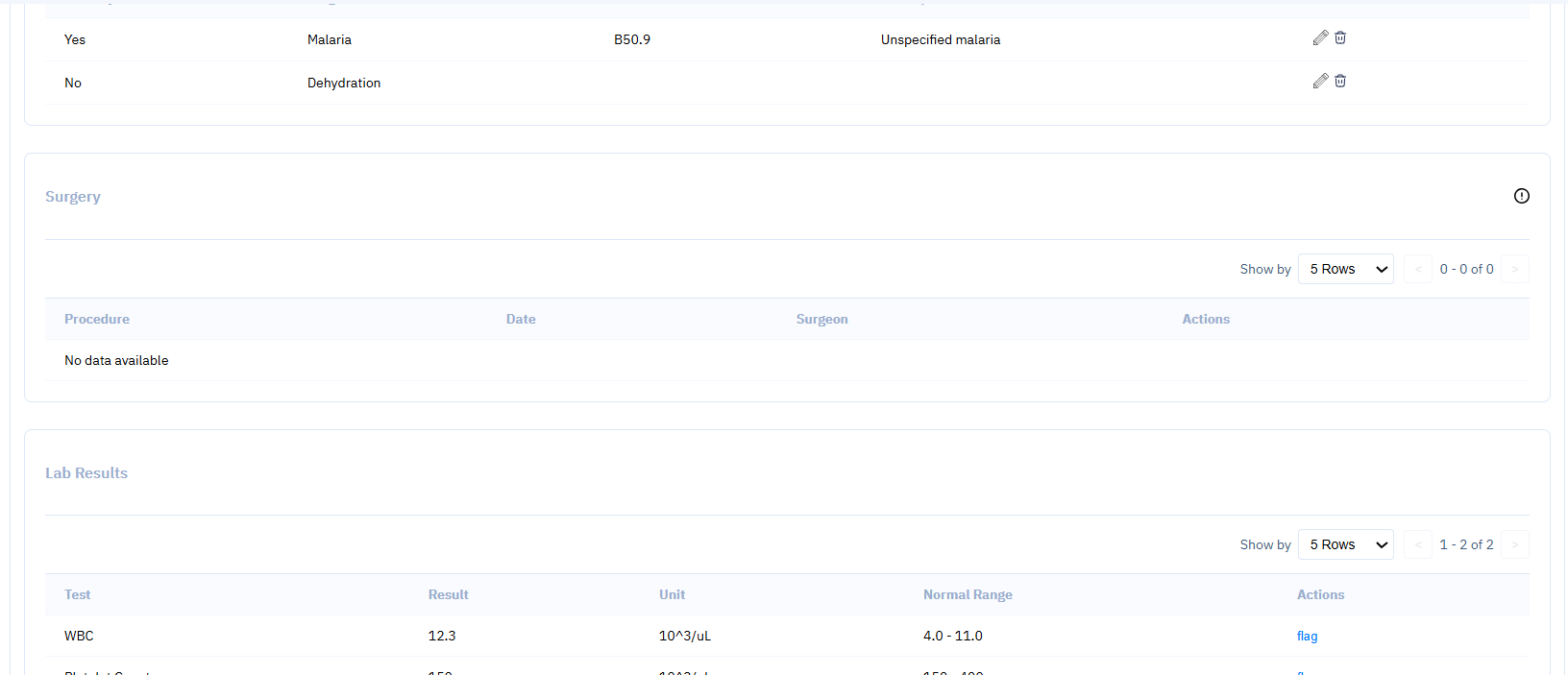The height and width of the screenshot is (675, 1568).
Task: Flag the WBC lab result
Action: pyautogui.click(x=1308, y=636)
